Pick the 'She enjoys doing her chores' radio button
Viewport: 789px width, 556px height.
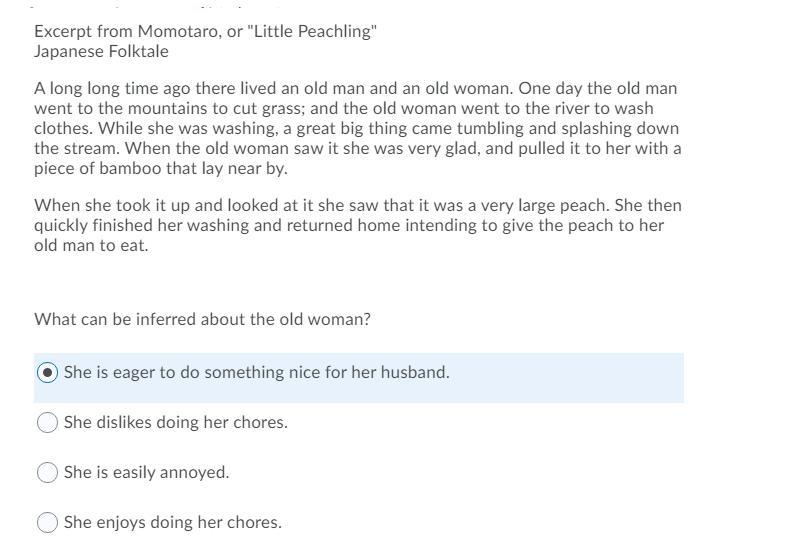[47, 523]
